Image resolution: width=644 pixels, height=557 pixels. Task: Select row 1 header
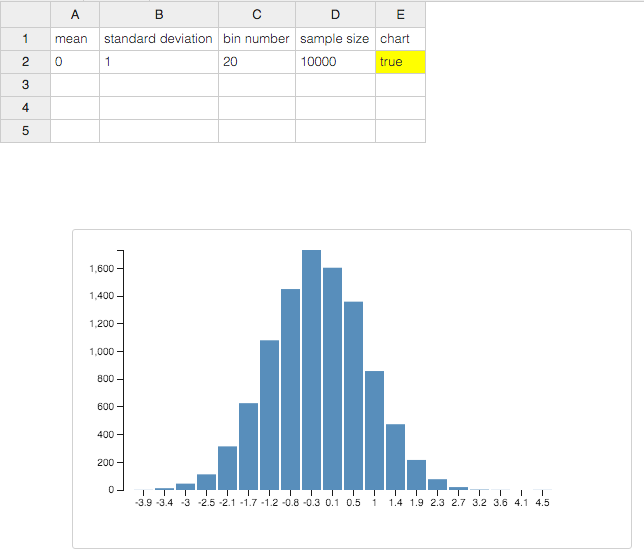[x=25, y=39]
